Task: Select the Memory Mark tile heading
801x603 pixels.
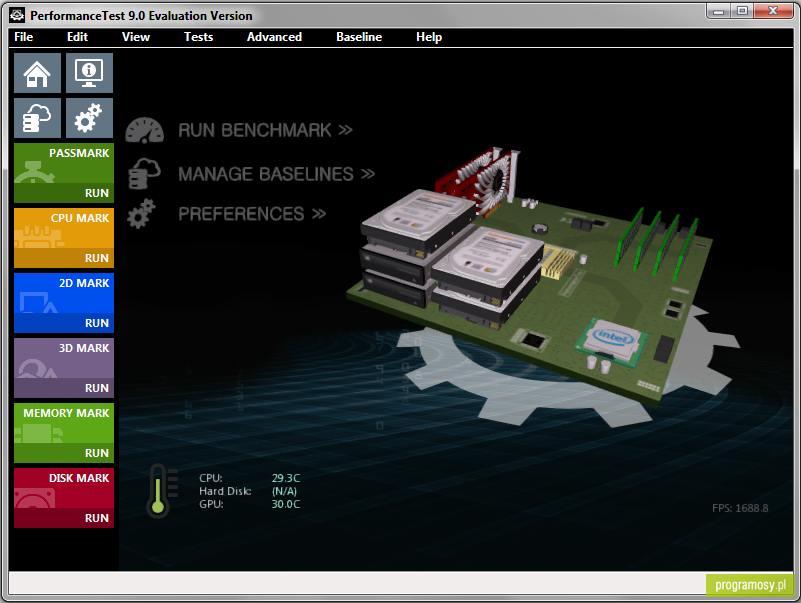Action: 66,413
